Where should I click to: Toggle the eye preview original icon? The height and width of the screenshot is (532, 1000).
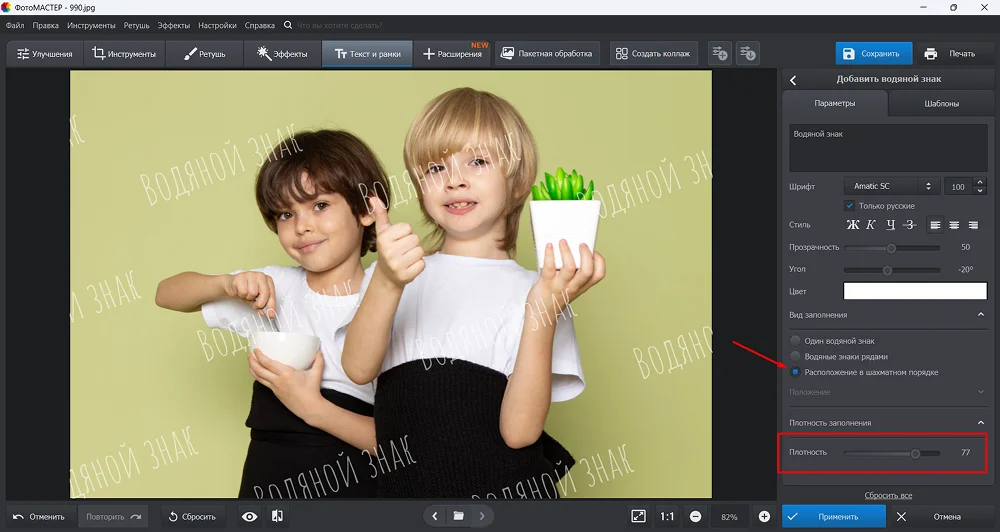[249, 517]
